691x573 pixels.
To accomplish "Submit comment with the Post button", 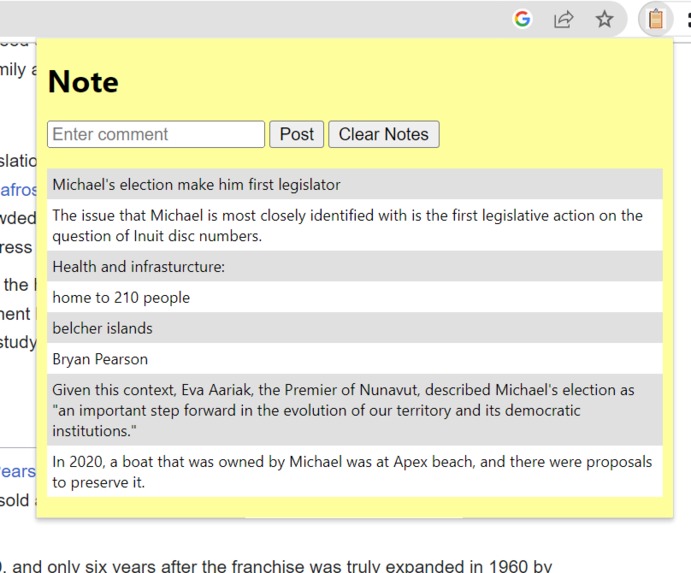I will point(297,134).
